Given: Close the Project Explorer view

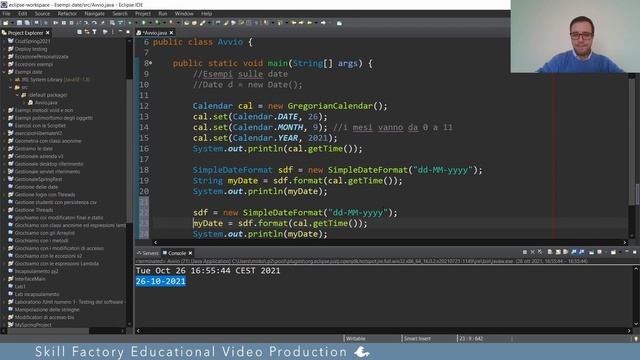Looking at the screenshot, I should point(48,33).
